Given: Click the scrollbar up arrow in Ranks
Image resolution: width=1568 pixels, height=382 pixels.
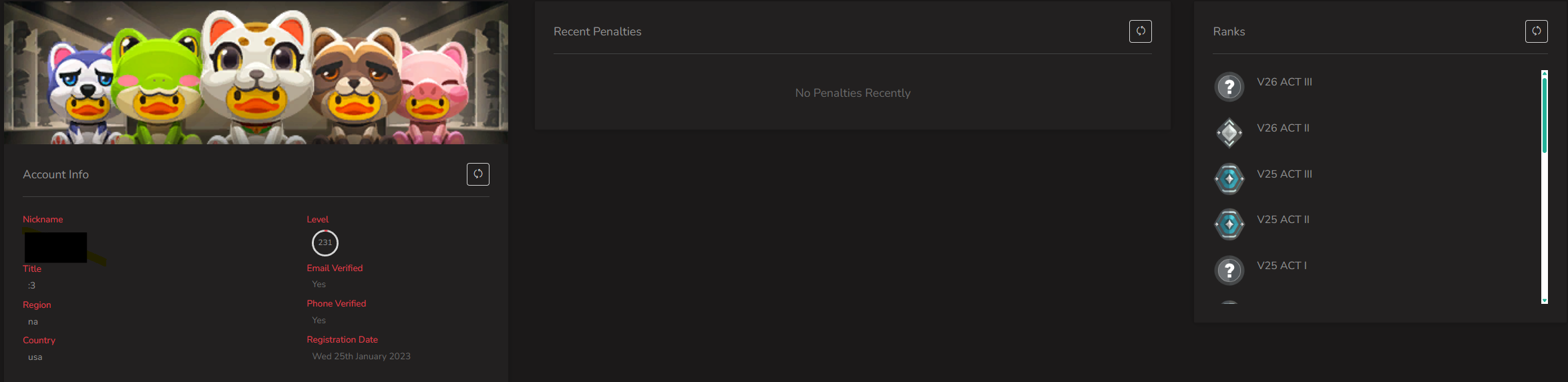Looking at the screenshot, I should click(1545, 73).
